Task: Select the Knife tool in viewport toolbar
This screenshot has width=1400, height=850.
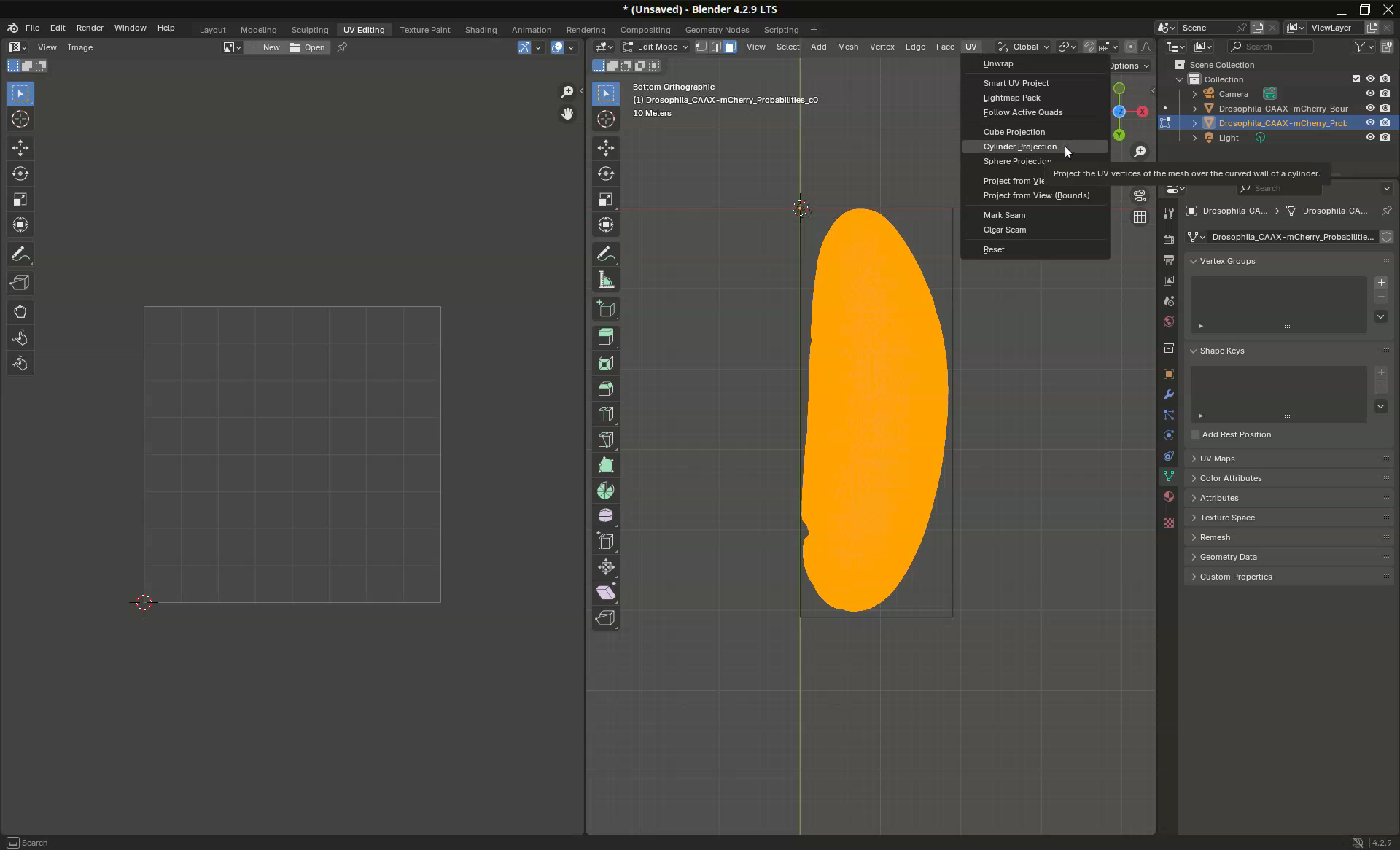Action: point(605,440)
